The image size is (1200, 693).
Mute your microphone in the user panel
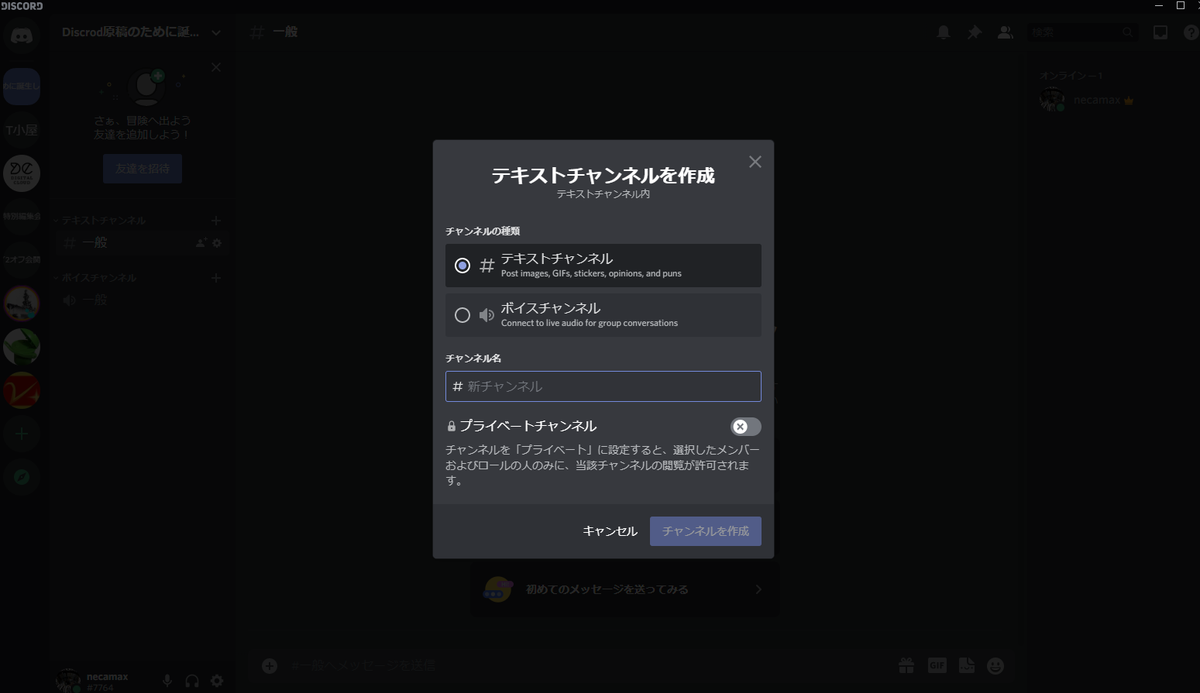(x=166, y=679)
